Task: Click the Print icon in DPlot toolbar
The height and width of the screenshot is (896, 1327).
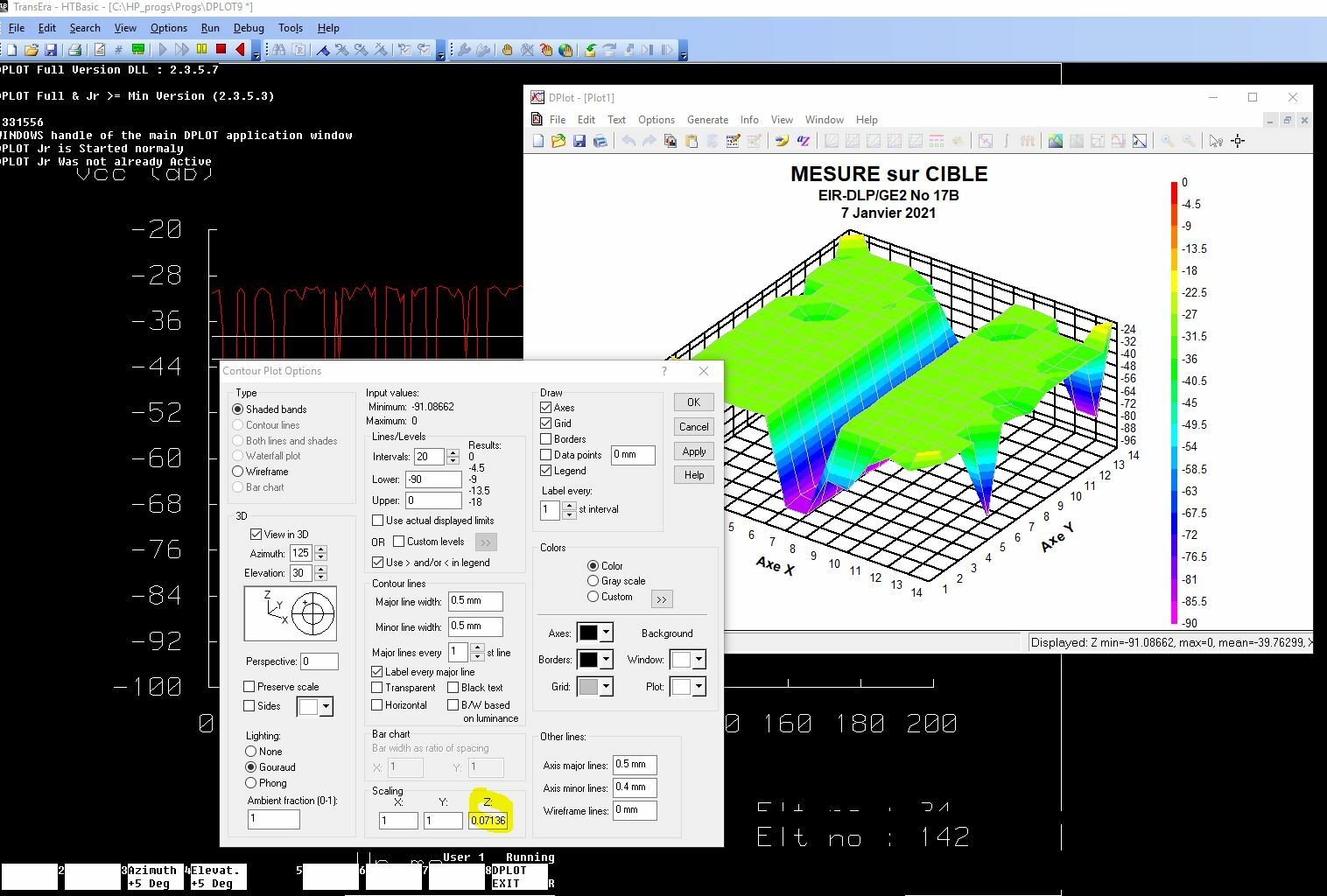Action: (x=600, y=141)
